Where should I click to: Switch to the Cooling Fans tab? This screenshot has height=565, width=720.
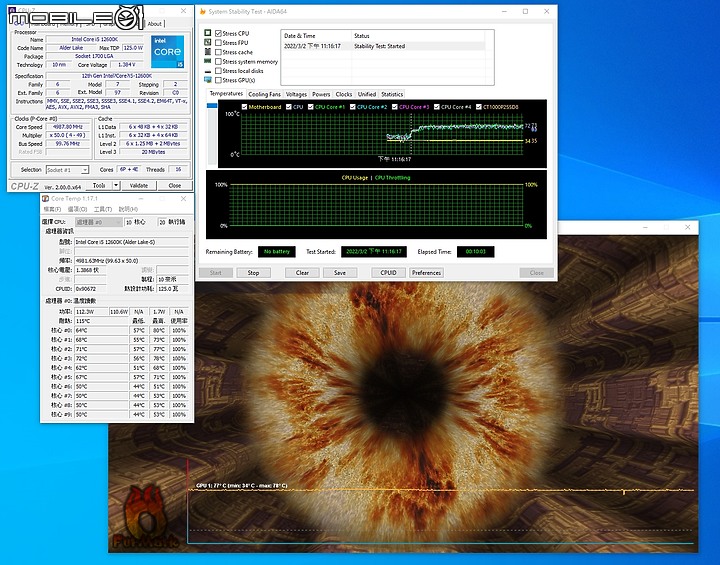coord(264,94)
